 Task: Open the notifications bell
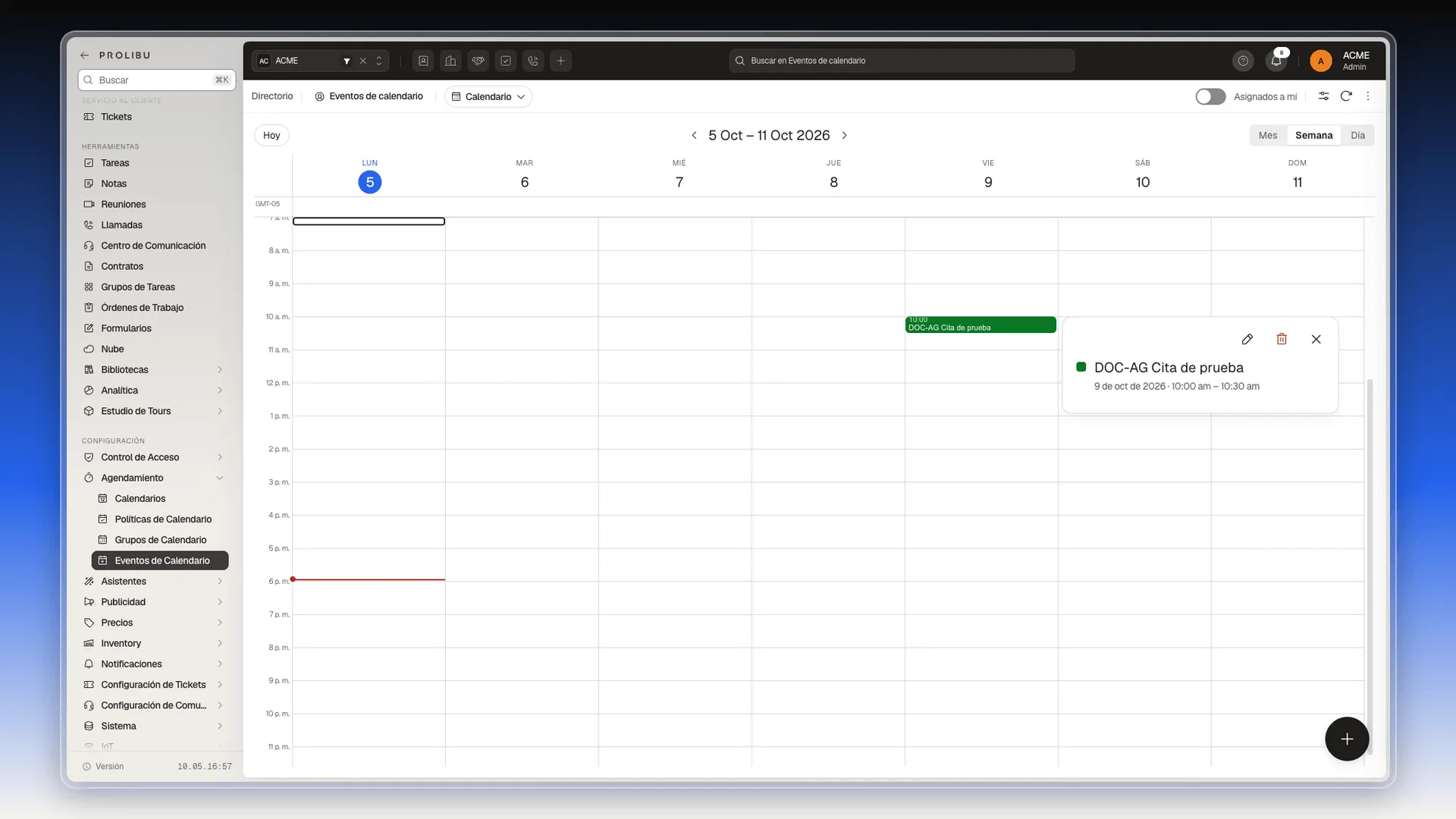pyautogui.click(x=1276, y=61)
